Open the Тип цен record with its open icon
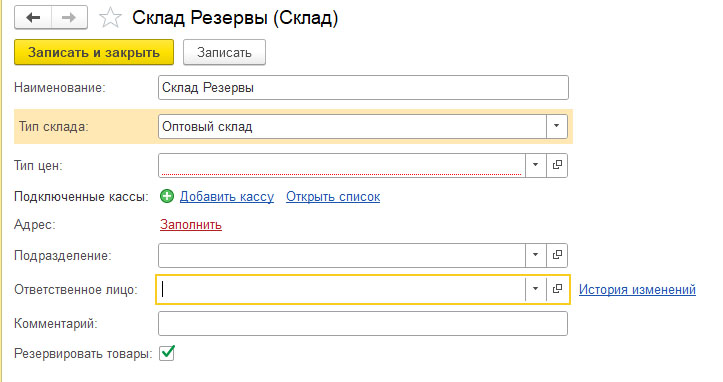The height and width of the screenshot is (382, 723). (x=557, y=165)
